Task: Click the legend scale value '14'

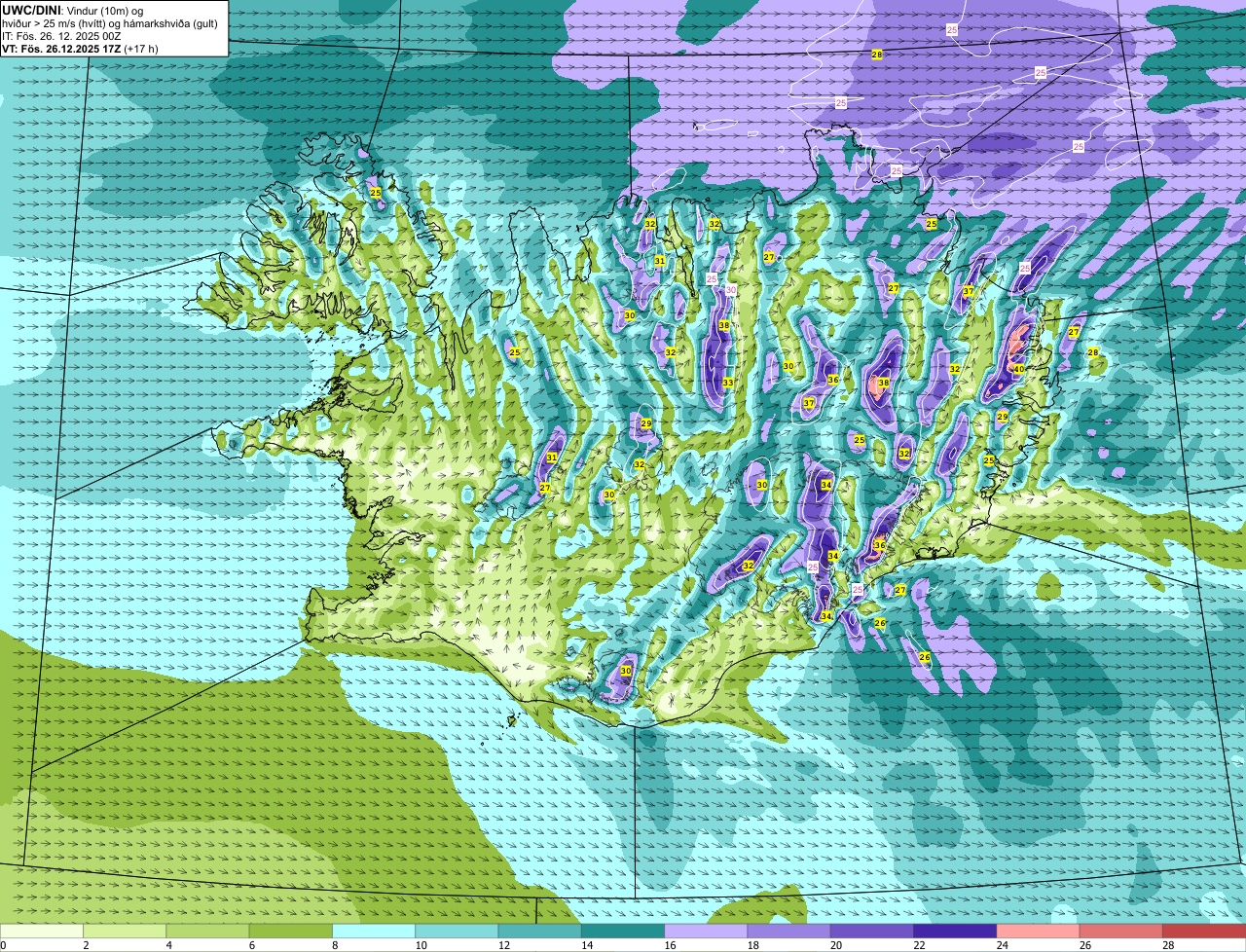Action: coord(587,945)
